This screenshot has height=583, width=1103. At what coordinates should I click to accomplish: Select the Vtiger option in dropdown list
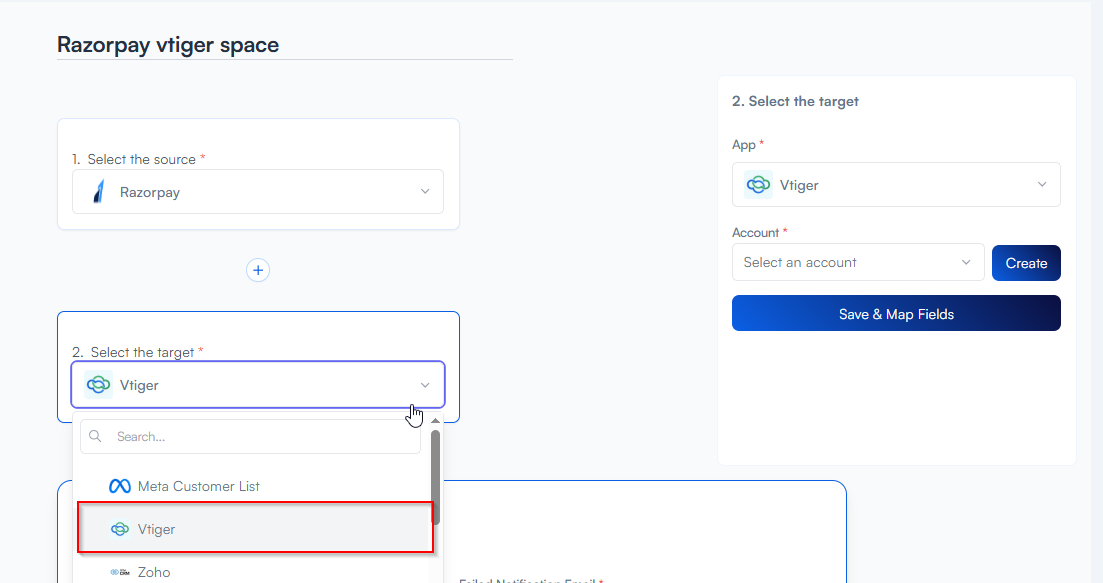(156, 529)
